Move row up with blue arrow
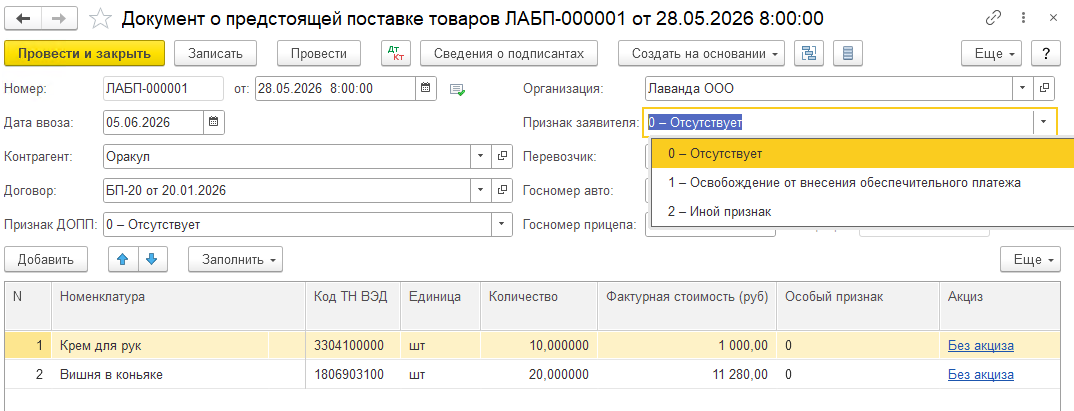This screenshot has width=1074, height=411. 123,260
